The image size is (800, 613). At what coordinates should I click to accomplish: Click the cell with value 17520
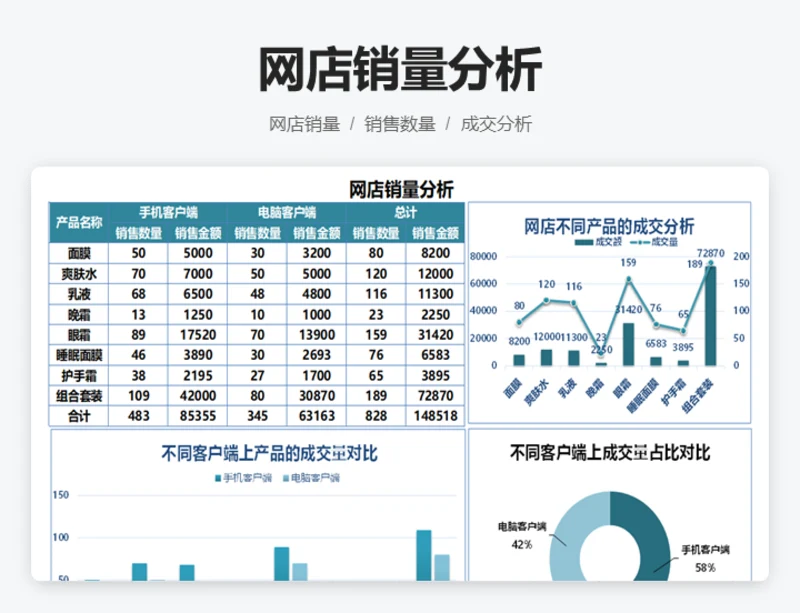point(198,335)
